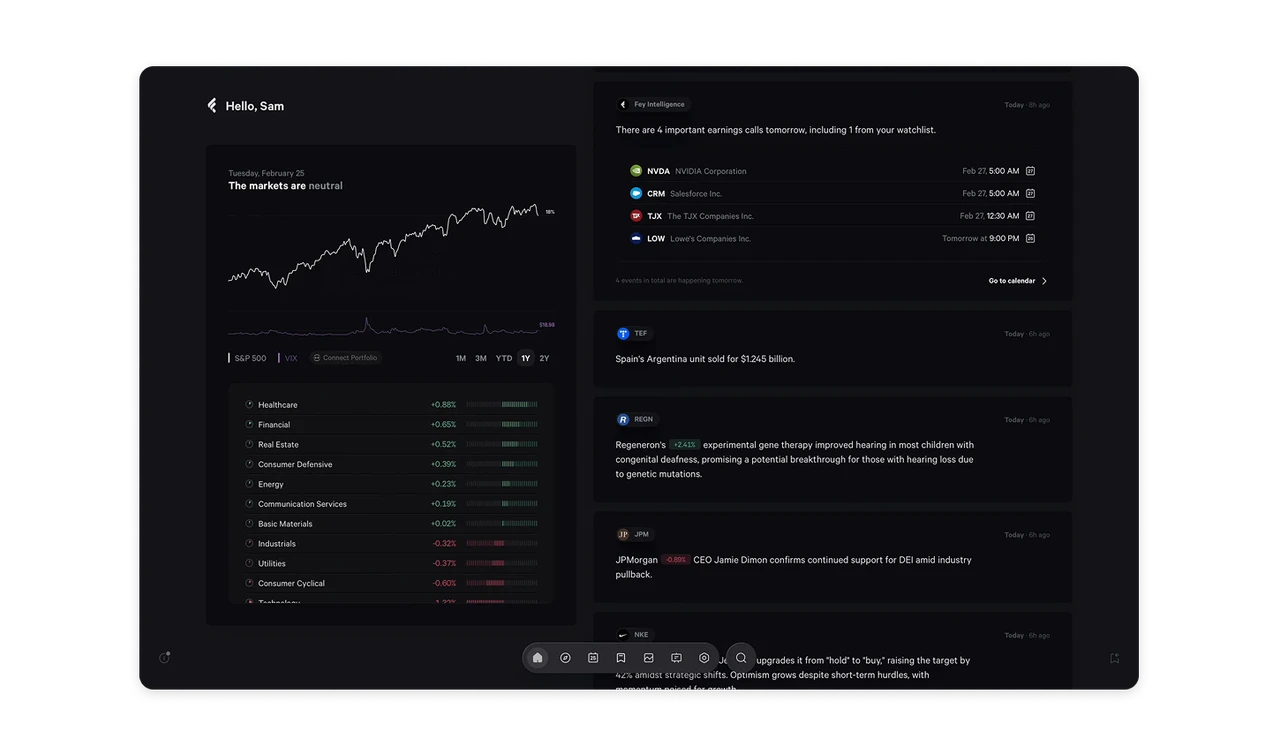Click the Fey Intelligence badge
The image size is (1280, 754).
click(653, 104)
